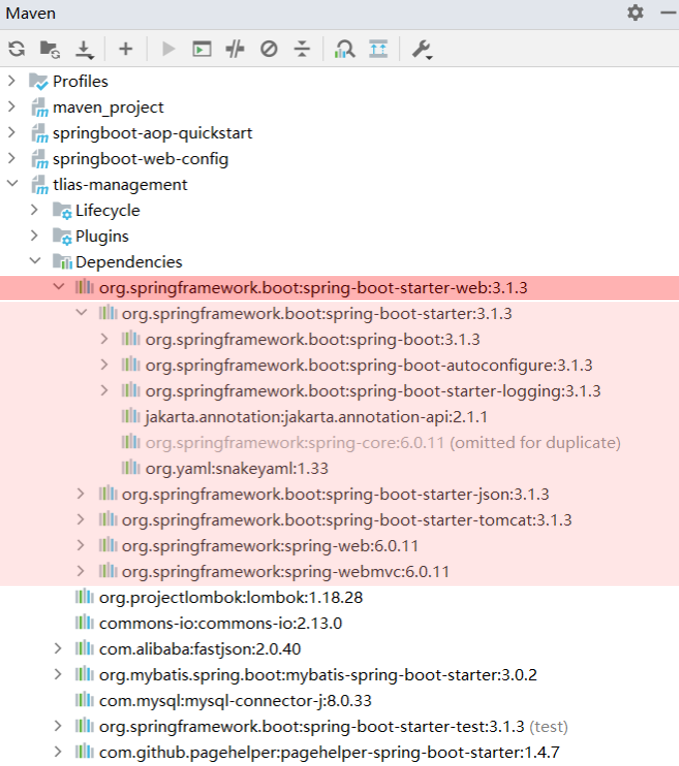Click maven_project Maven module icon
Viewport: 679px width, 766px height.
[x=39, y=107]
